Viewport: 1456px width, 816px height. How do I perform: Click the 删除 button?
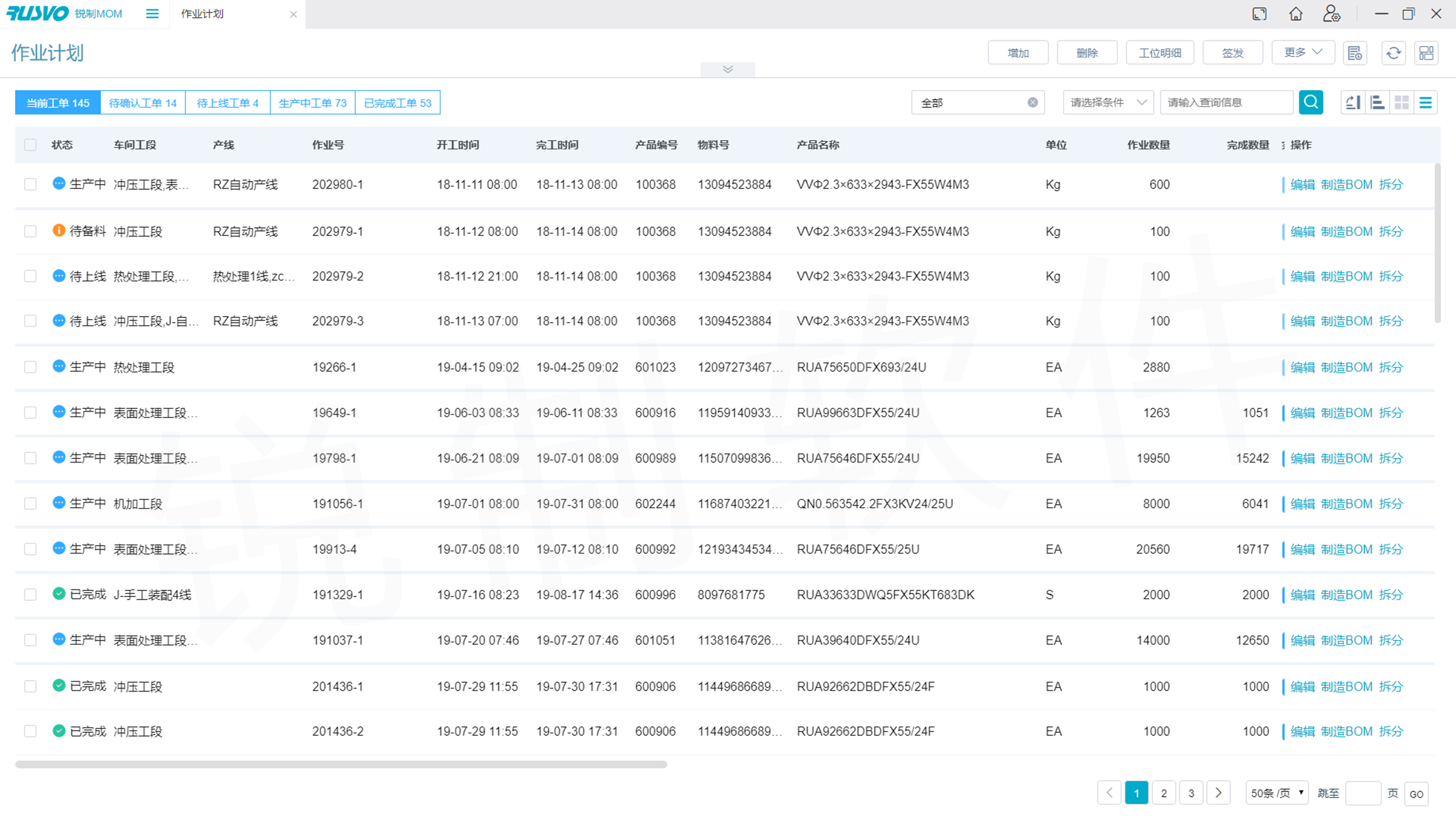tap(1087, 53)
